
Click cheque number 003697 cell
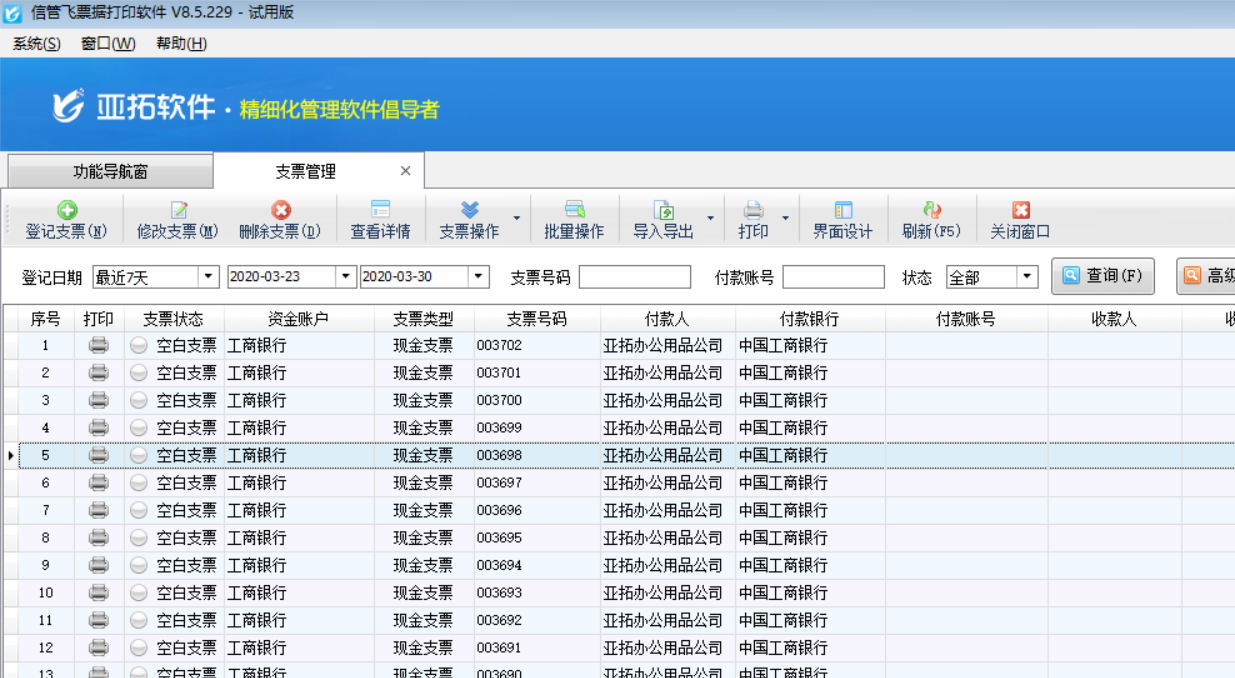(537, 482)
